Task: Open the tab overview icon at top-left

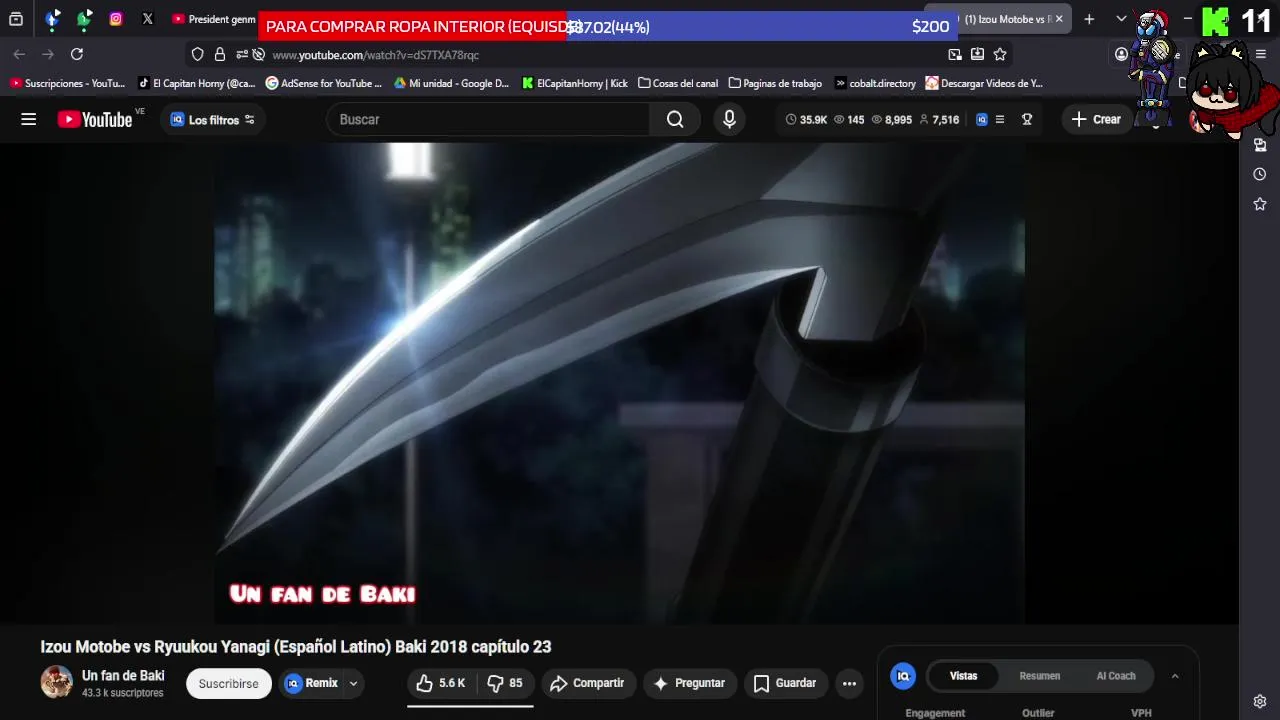Action: pyautogui.click(x=16, y=19)
